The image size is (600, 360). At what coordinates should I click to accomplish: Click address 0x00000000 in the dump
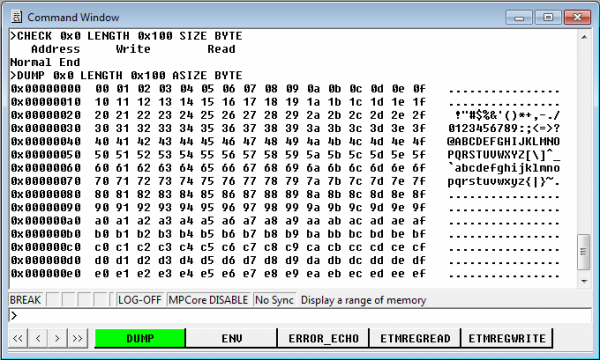pos(46,89)
